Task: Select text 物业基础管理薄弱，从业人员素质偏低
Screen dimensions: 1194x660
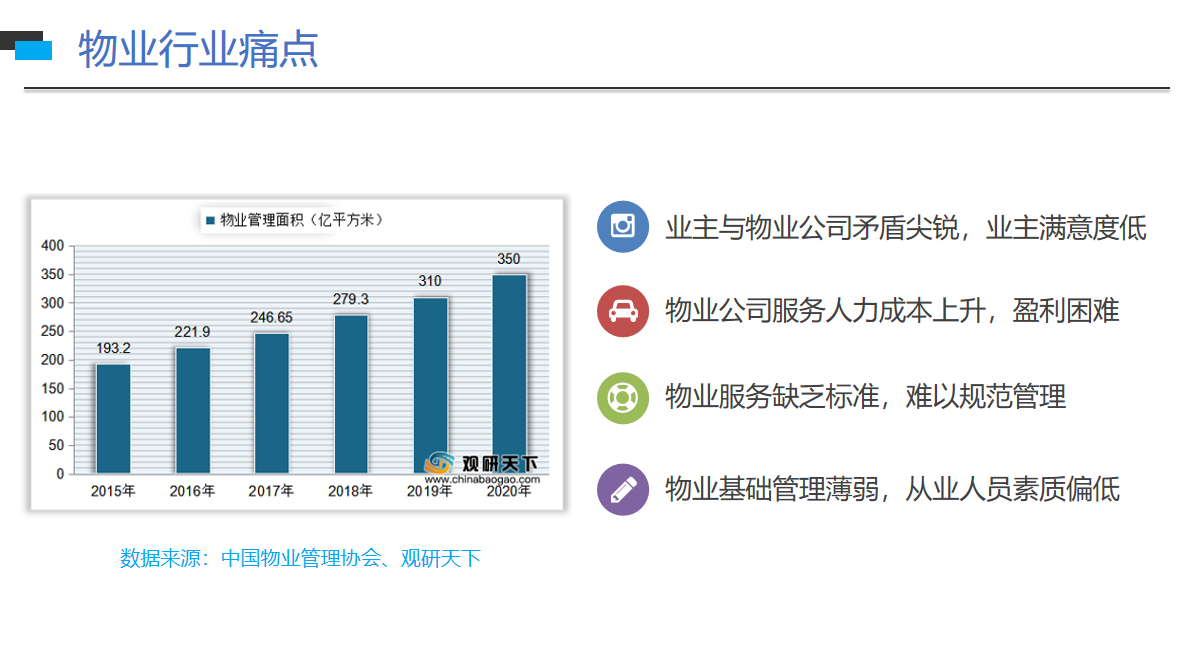Action: pyautogui.click(x=892, y=489)
